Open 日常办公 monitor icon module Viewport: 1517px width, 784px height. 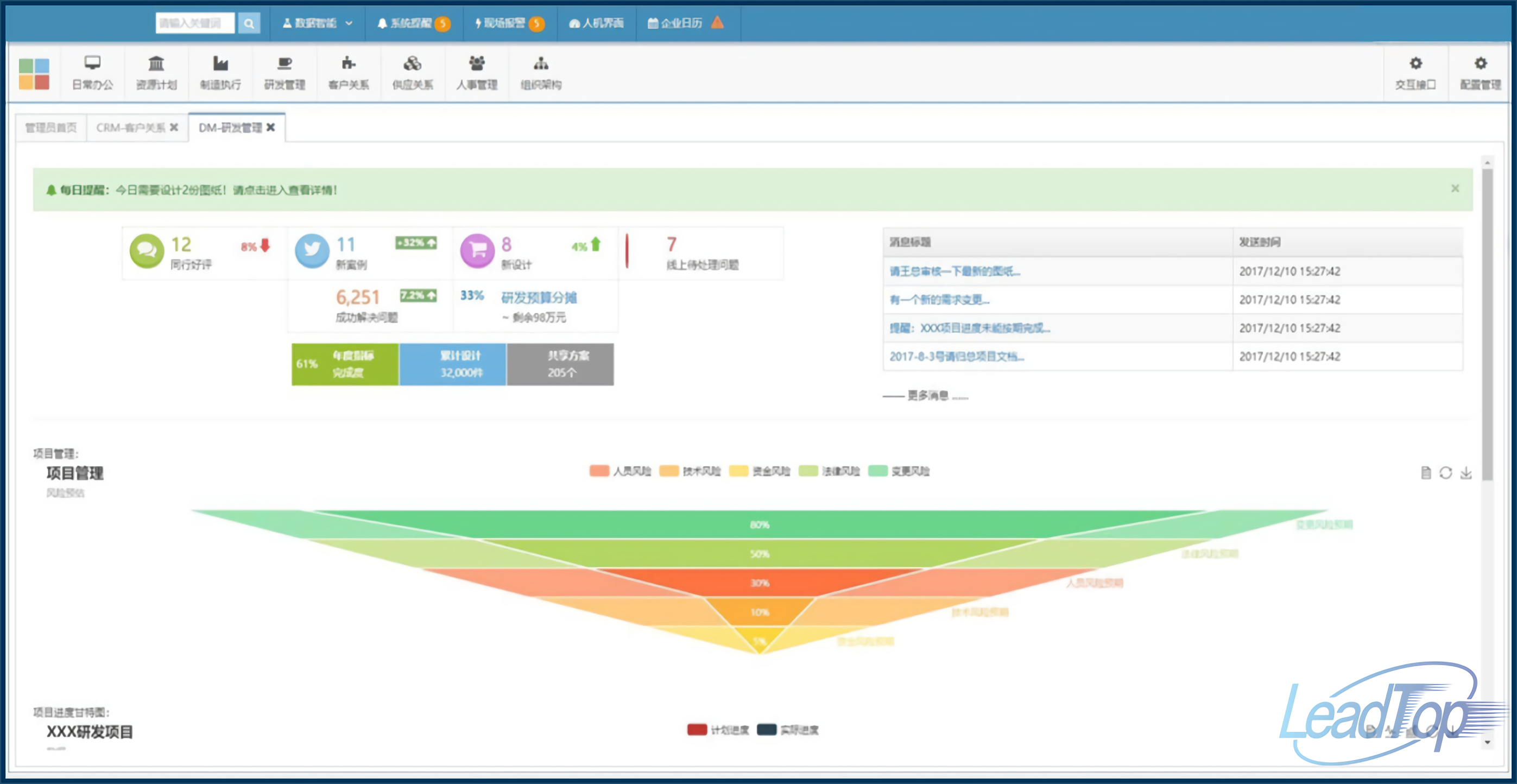(x=92, y=73)
